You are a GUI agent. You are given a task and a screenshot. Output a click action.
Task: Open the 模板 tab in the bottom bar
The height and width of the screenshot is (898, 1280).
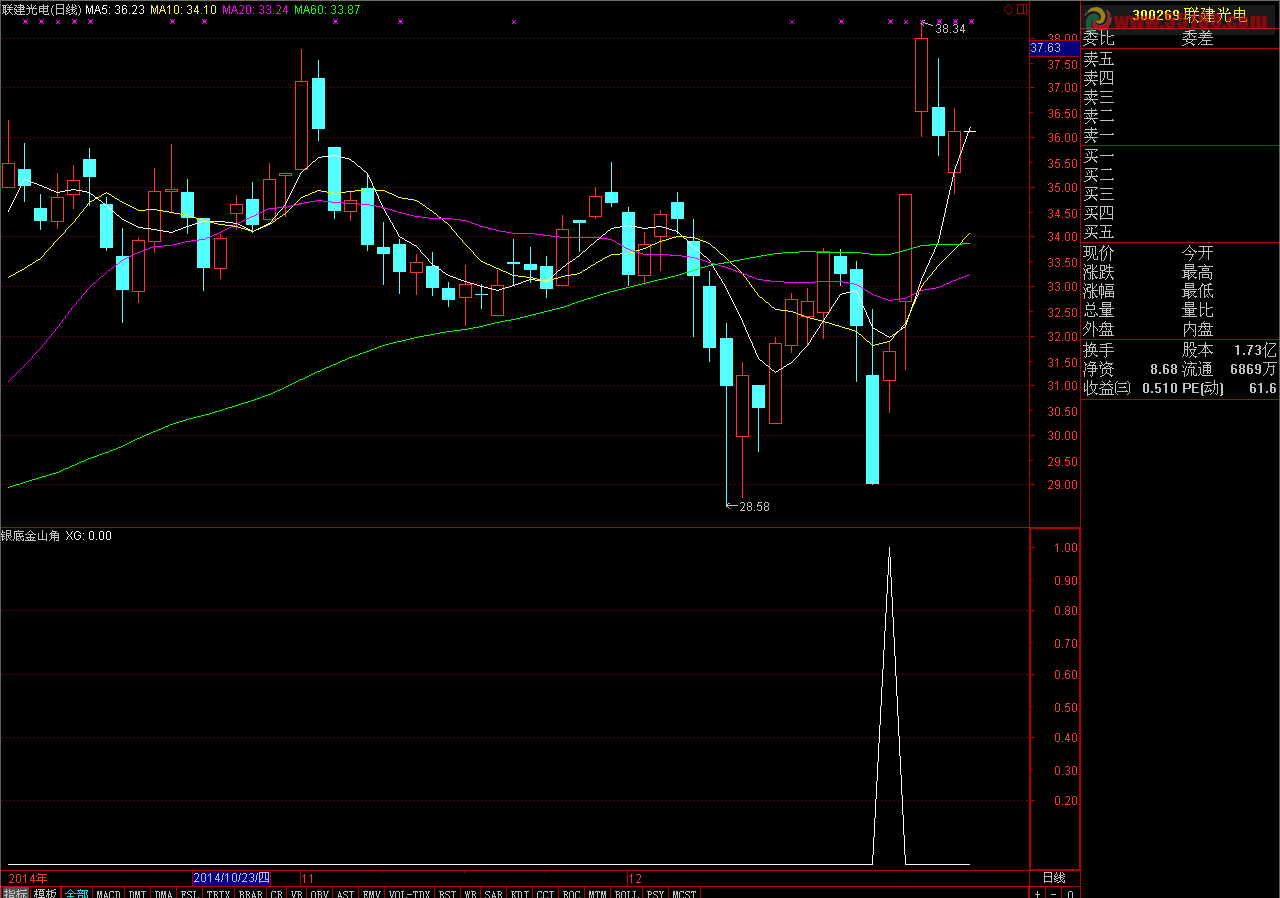45,893
